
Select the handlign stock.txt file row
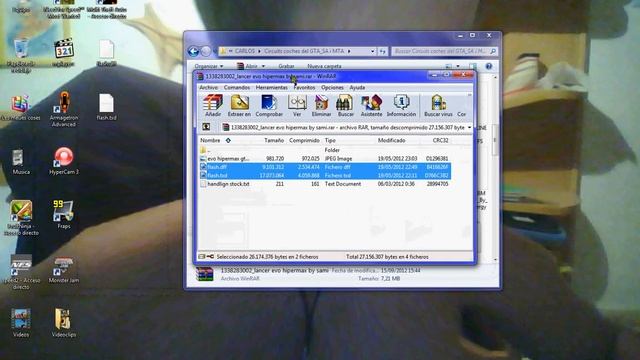(x=325, y=184)
